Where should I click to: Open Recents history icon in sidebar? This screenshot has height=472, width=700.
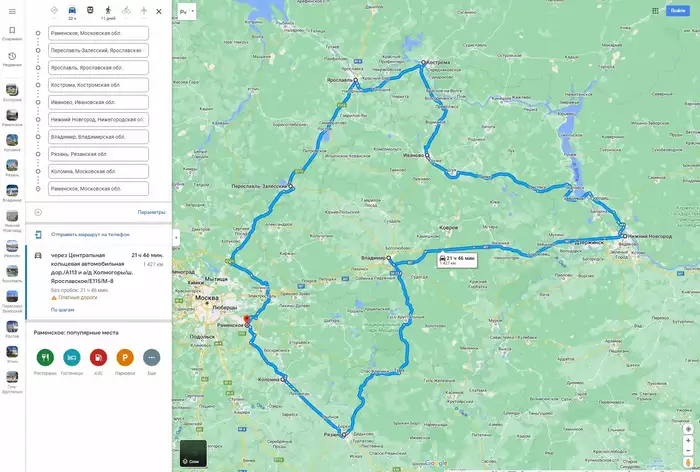[12, 59]
